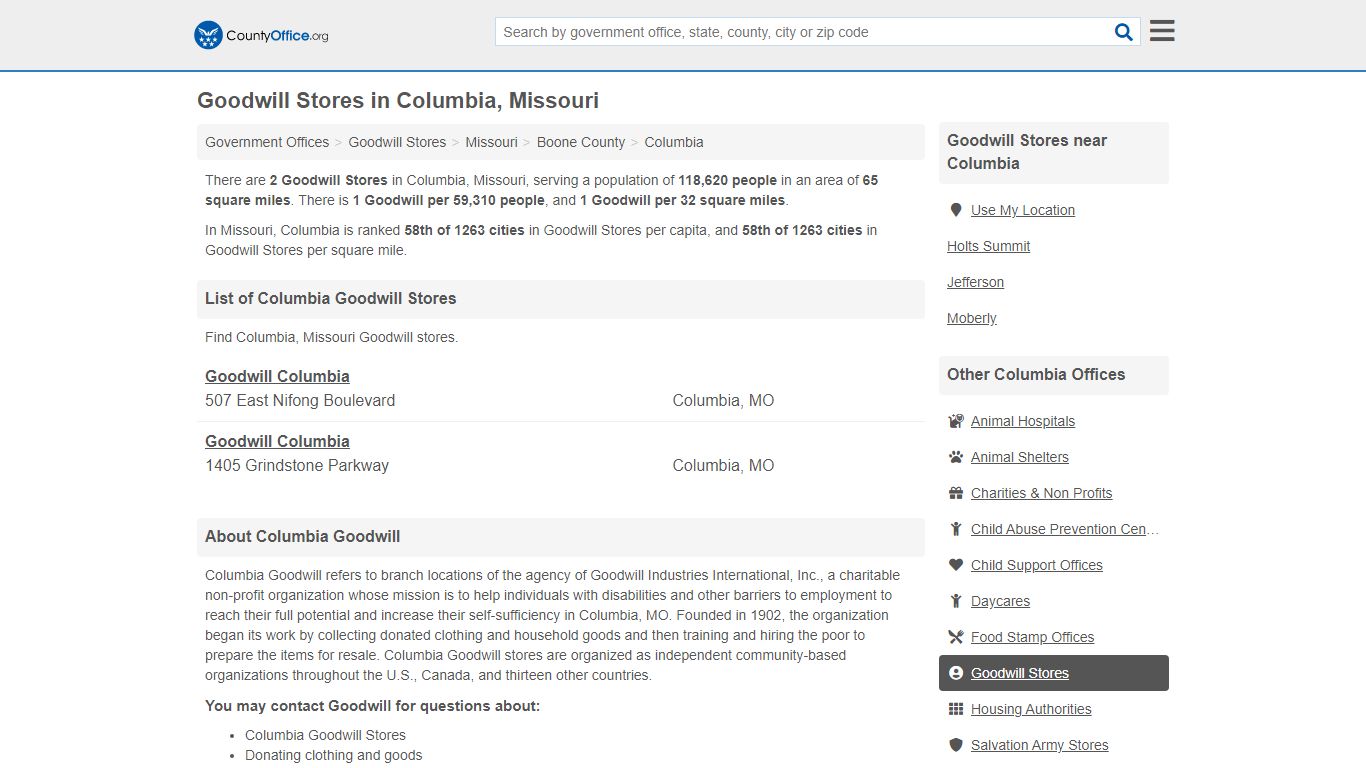Open Housing Authorities link

1031,709
